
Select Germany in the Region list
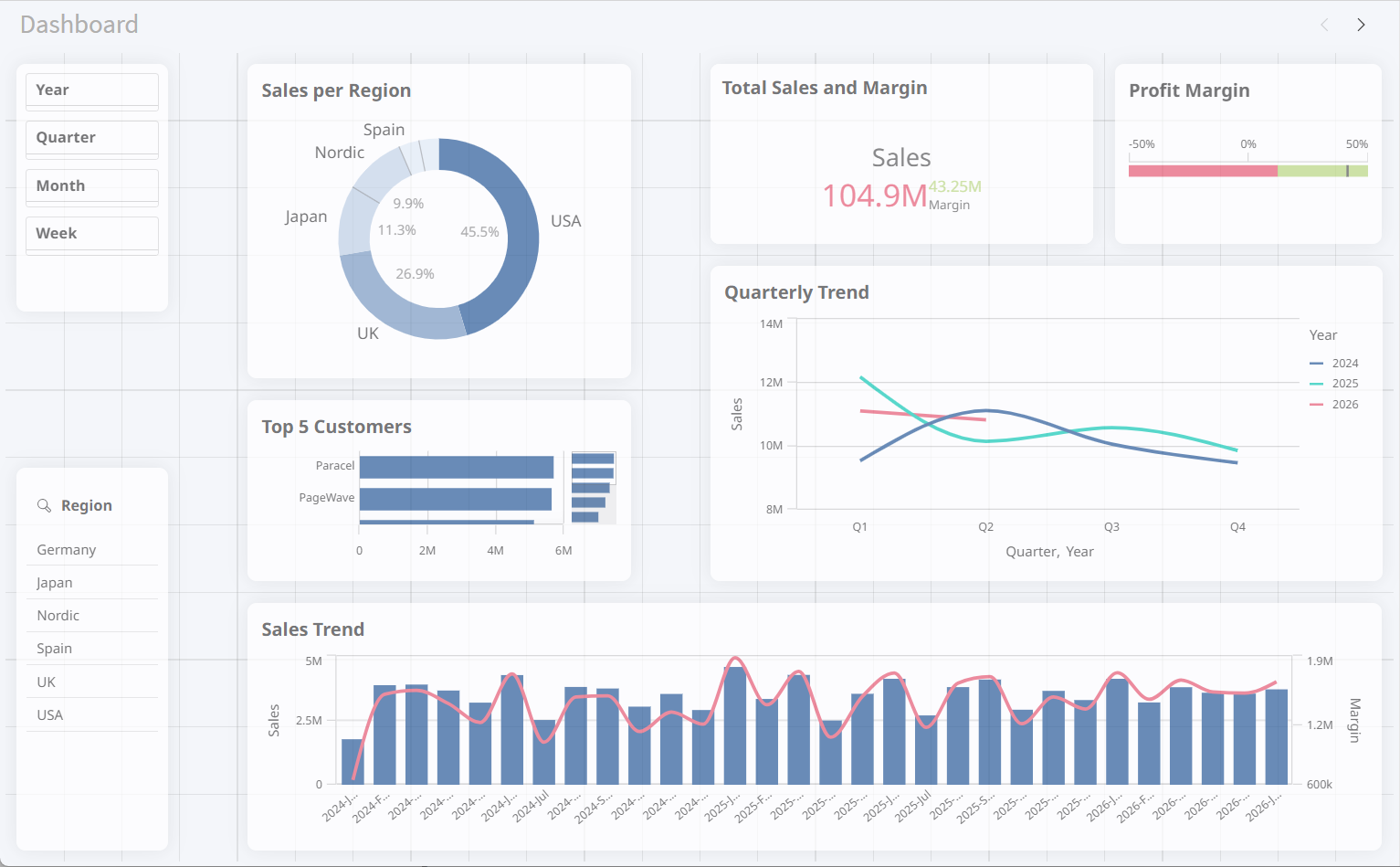pyautogui.click(x=92, y=550)
